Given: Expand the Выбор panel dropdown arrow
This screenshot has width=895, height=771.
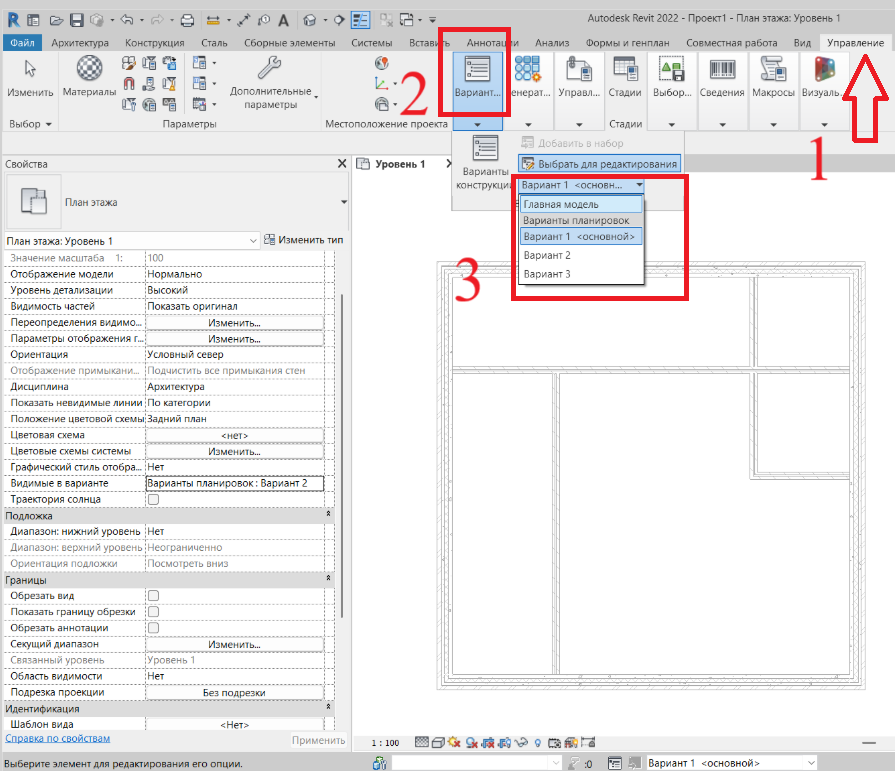Looking at the screenshot, I should [x=49, y=124].
